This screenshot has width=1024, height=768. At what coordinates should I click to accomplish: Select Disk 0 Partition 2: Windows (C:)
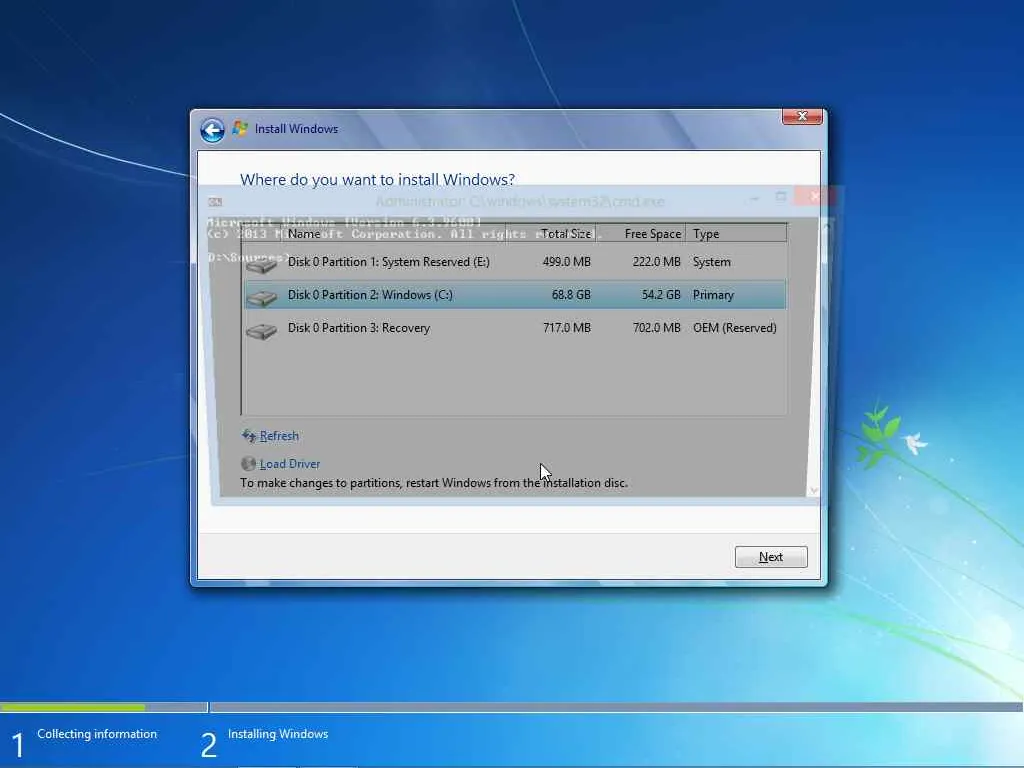pyautogui.click(x=515, y=295)
